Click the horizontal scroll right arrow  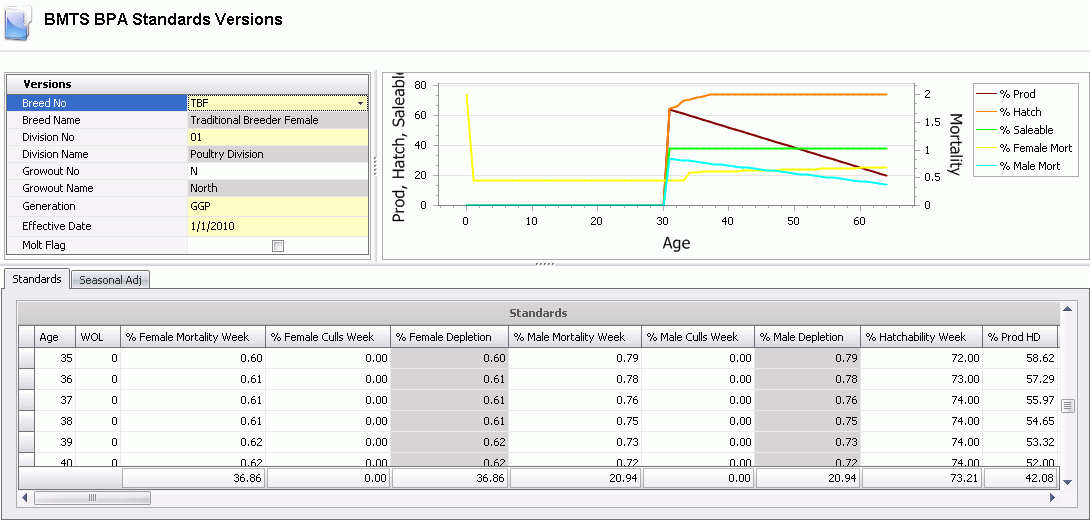tap(1052, 497)
